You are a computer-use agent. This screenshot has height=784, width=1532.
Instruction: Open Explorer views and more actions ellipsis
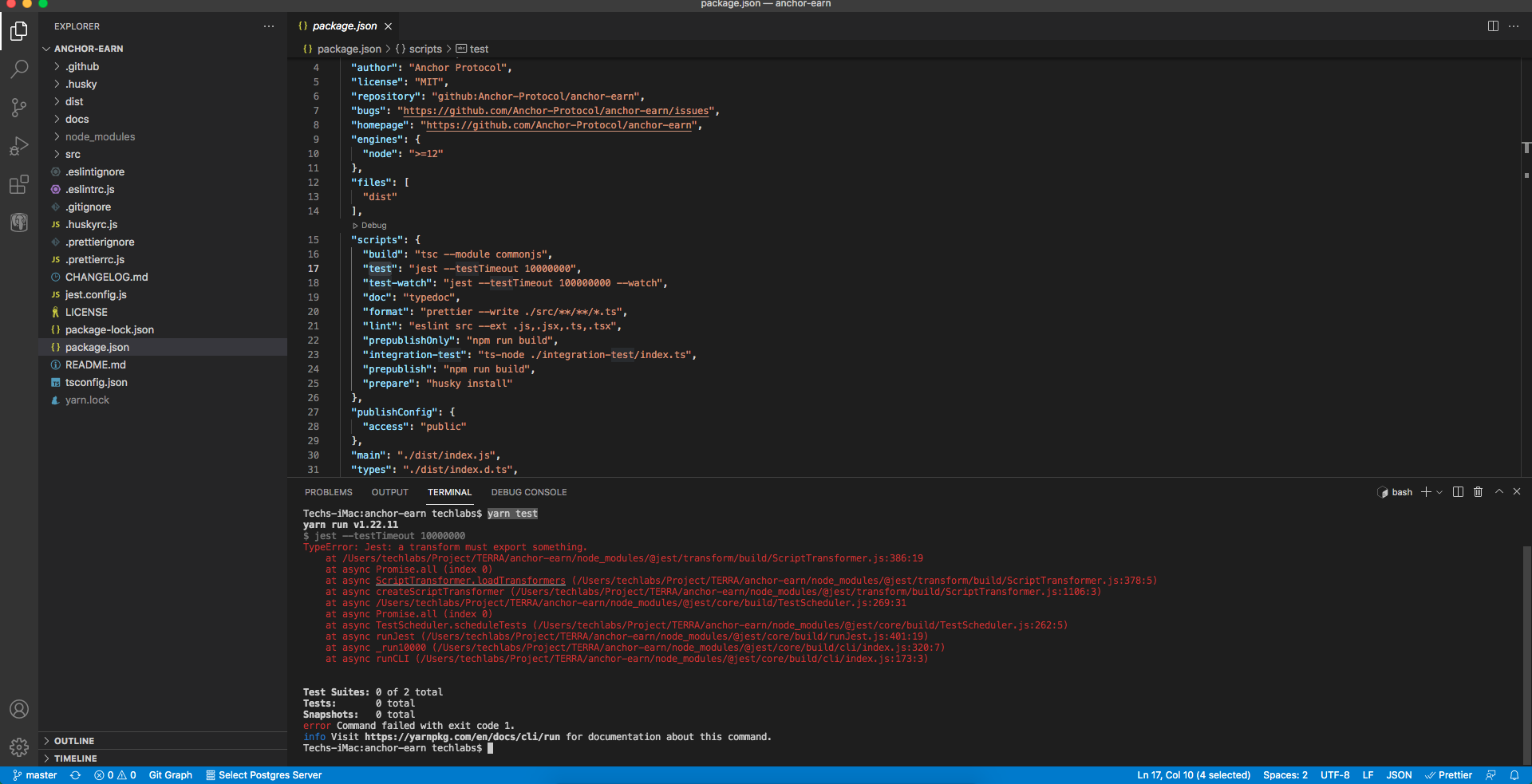point(269,26)
